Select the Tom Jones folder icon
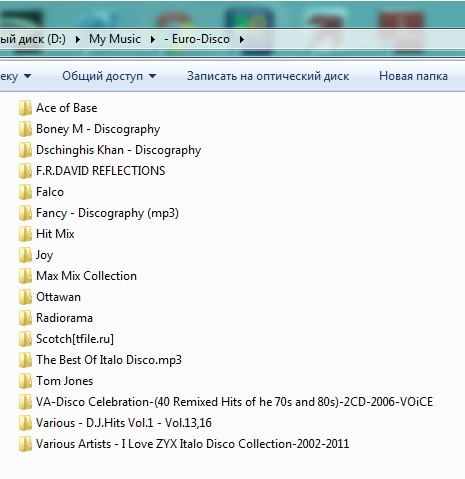465x479 pixels. (25, 381)
